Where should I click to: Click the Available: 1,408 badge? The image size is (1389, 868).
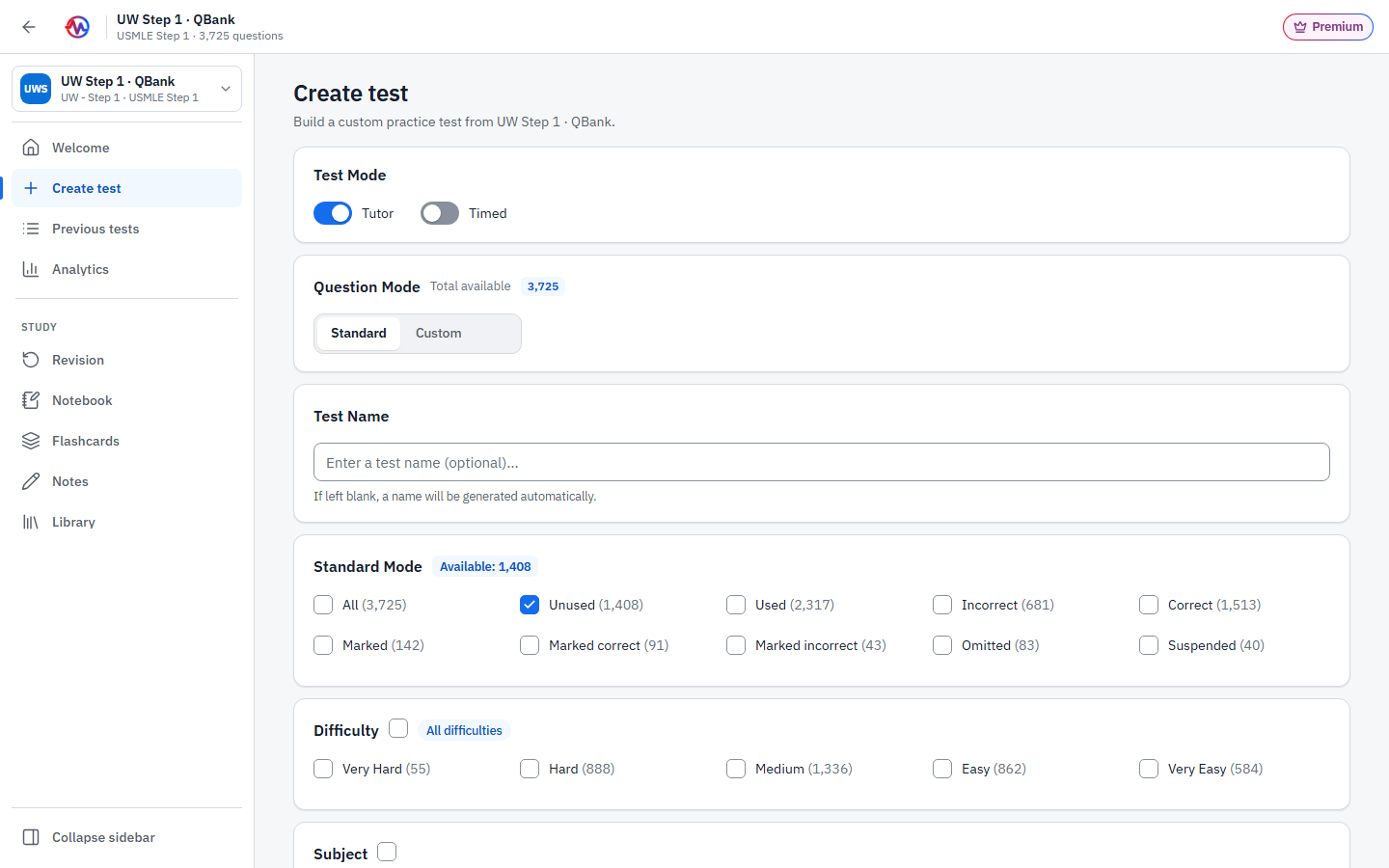click(485, 566)
